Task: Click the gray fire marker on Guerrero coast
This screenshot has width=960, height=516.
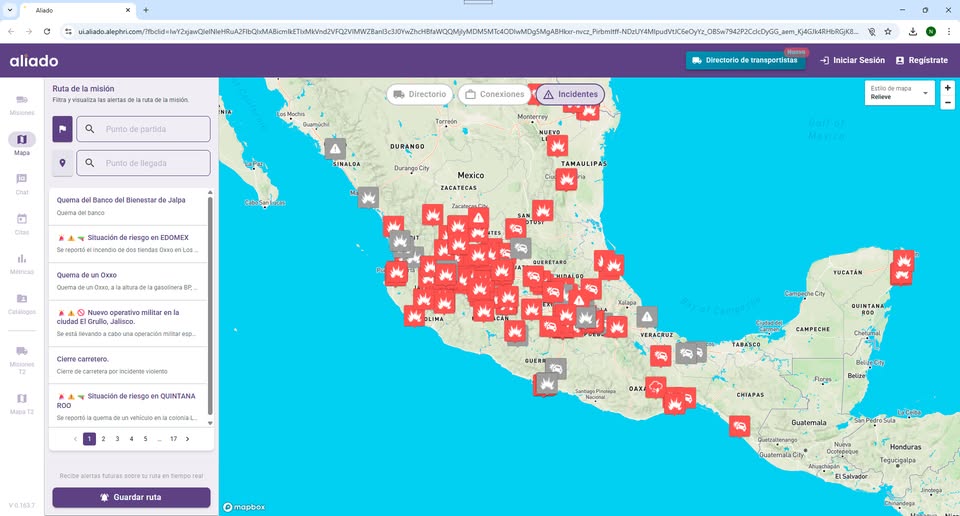Action: coord(547,383)
